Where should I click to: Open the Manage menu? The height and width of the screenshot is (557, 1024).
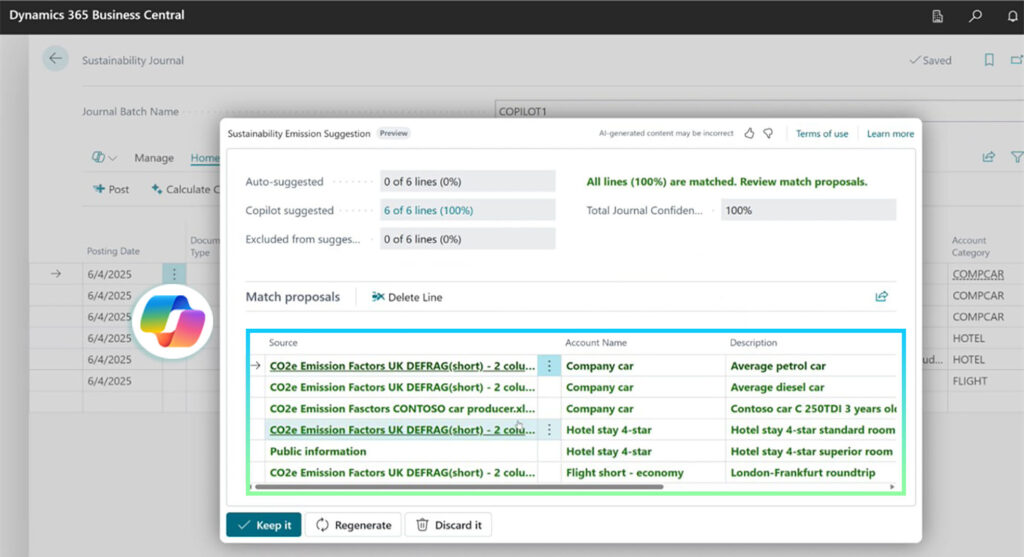click(x=154, y=158)
